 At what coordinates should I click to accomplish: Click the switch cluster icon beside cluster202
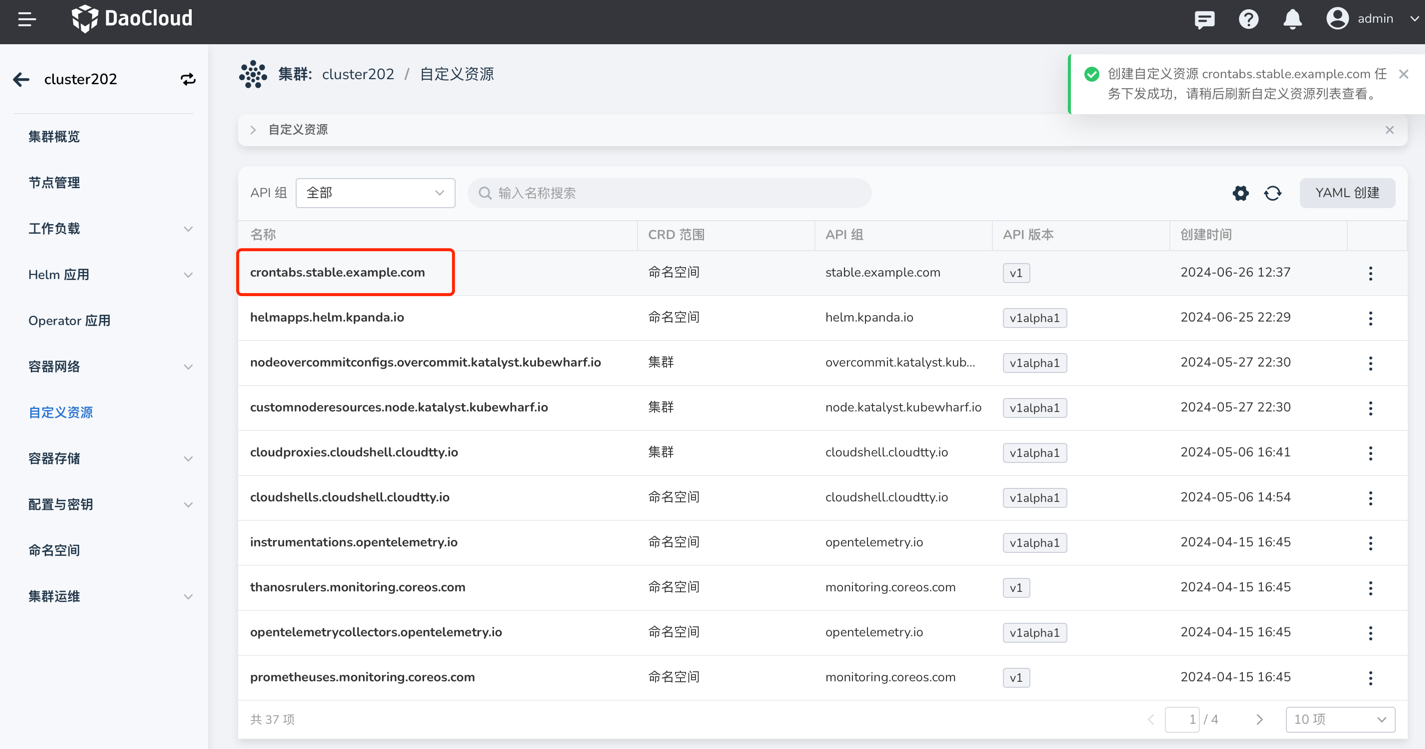(188, 79)
